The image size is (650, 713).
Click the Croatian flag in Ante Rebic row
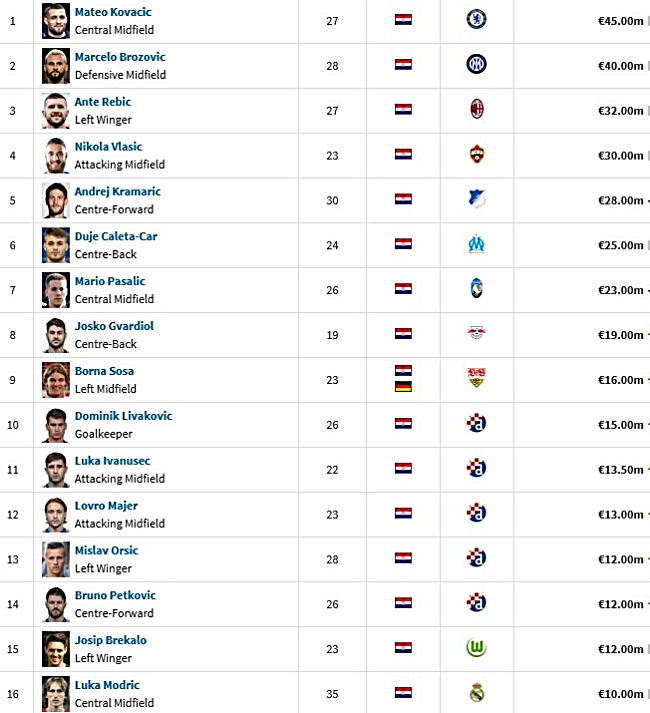tap(403, 110)
